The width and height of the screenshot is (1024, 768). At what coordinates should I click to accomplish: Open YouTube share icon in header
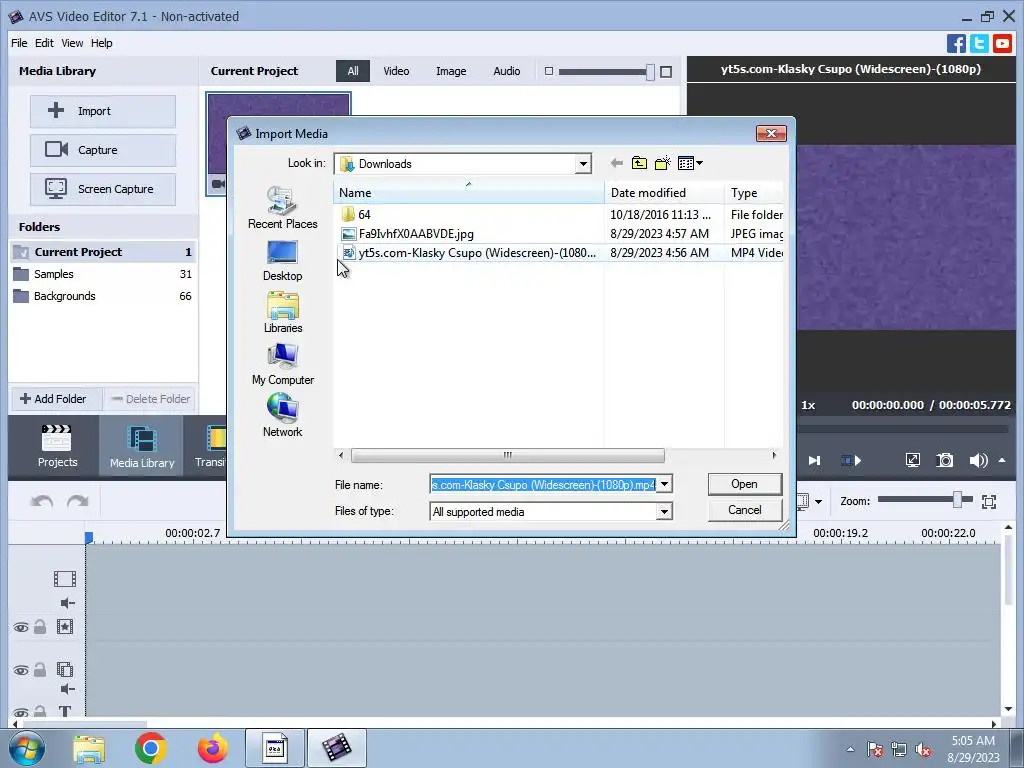pyautogui.click(x=1002, y=44)
